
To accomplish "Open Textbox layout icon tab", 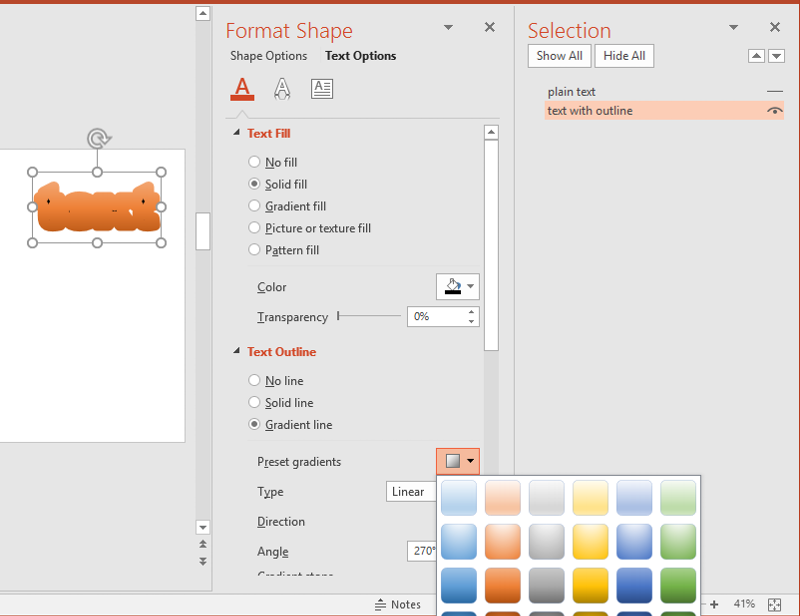I will [322, 89].
